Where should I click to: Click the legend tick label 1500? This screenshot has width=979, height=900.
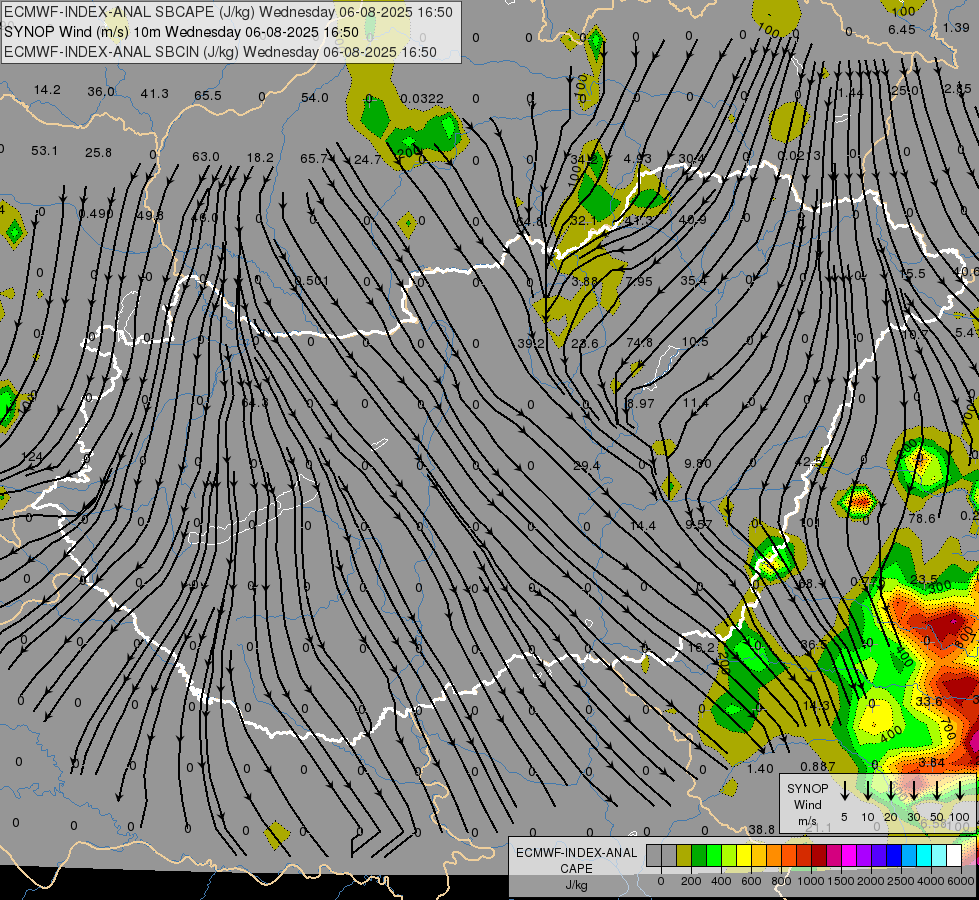tap(841, 881)
